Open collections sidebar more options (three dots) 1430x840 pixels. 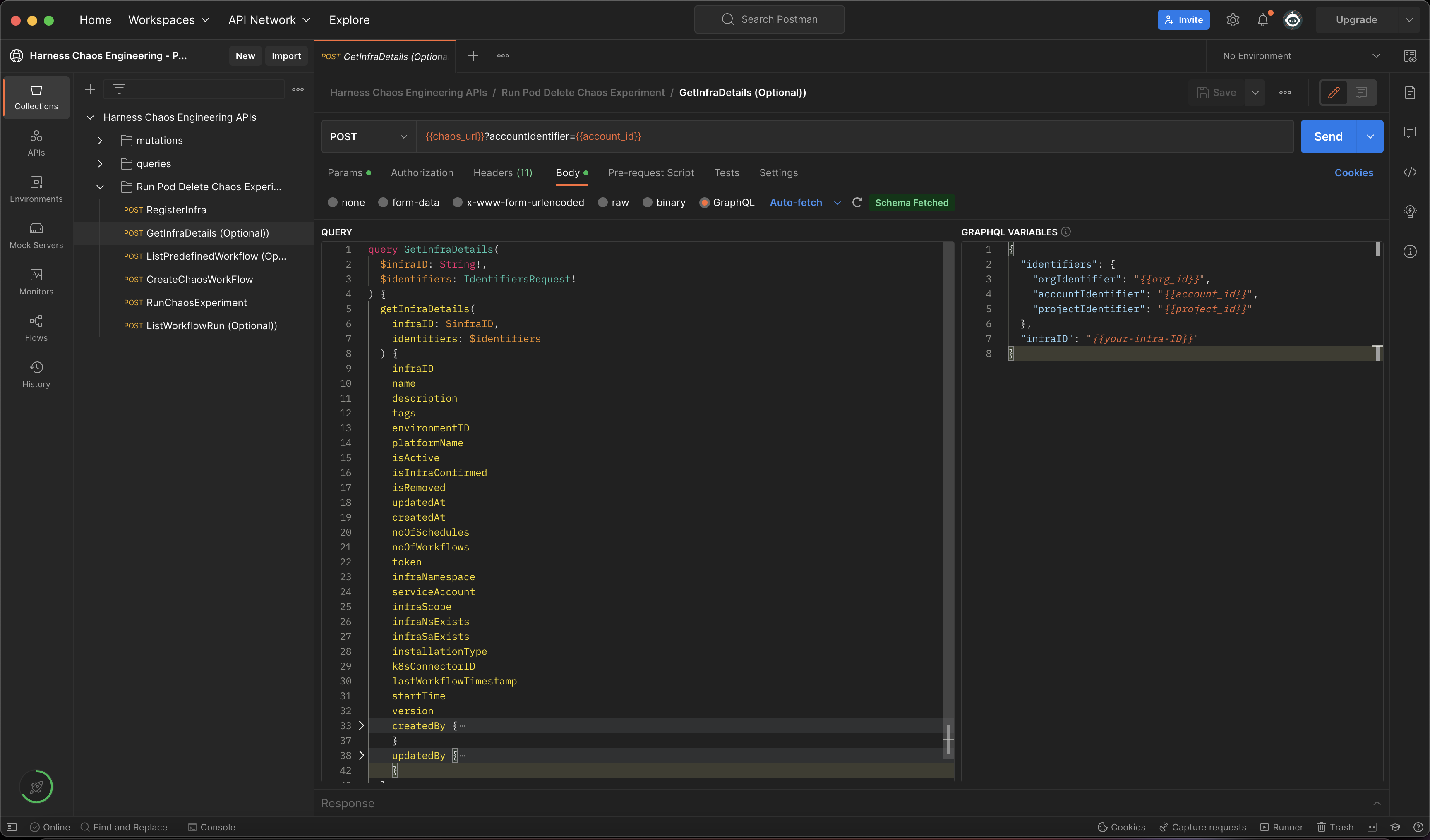(298, 89)
